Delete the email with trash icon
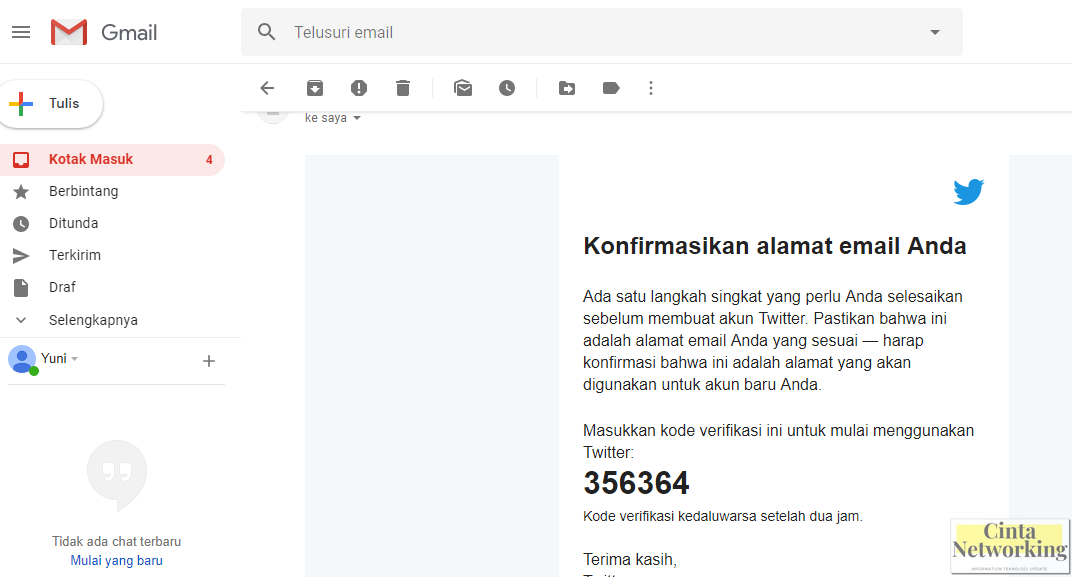The width and height of the screenshot is (1072, 577). tap(403, 88)
